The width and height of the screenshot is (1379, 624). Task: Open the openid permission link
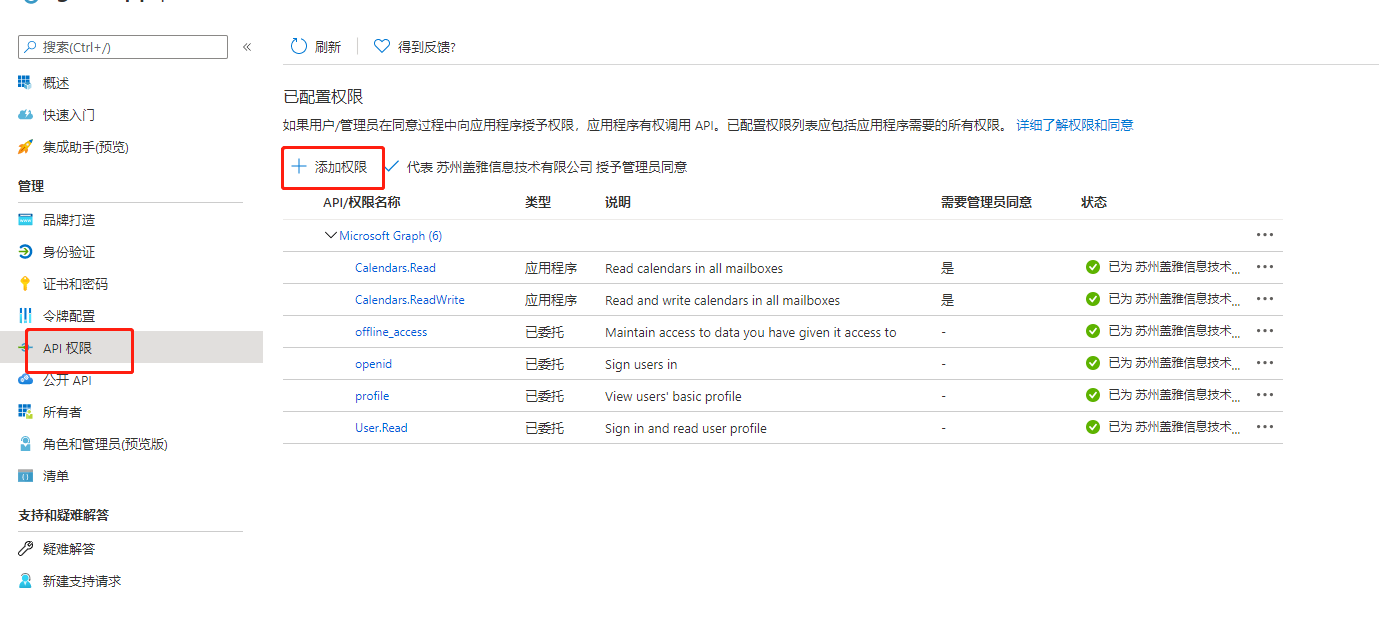tap(373, 364)
